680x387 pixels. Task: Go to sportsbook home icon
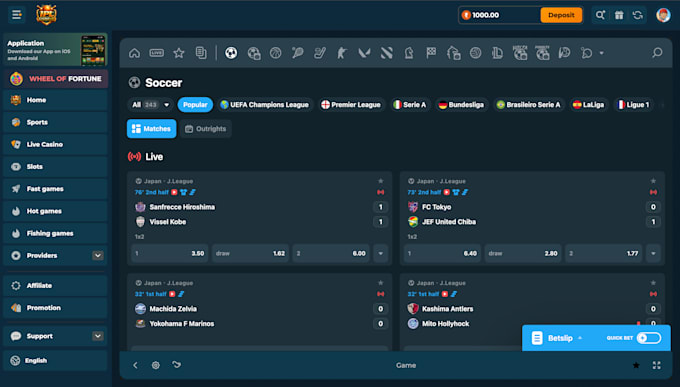pos(134,53)
